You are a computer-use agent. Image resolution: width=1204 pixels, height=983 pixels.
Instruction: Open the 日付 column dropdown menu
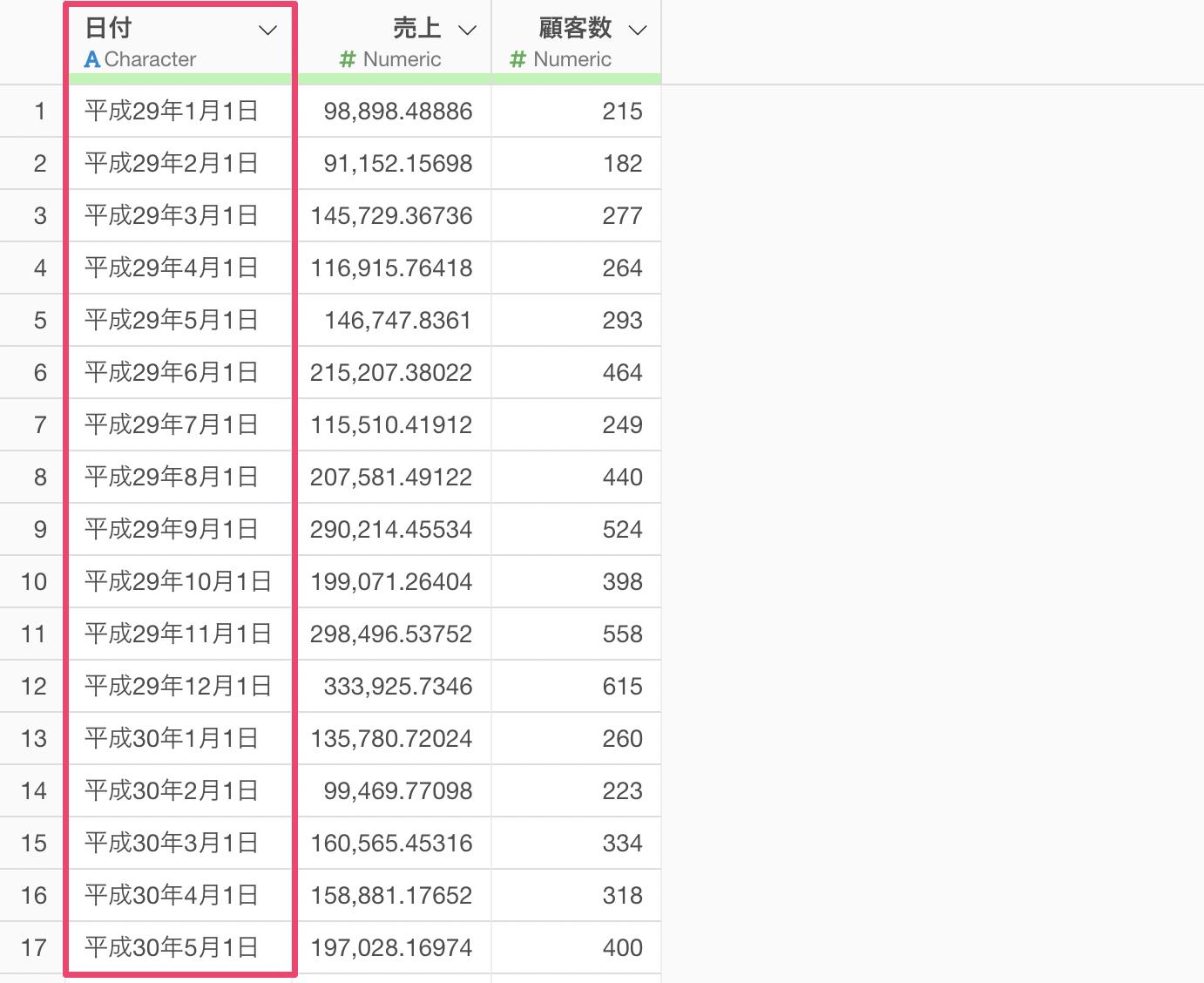click(268, 31)
